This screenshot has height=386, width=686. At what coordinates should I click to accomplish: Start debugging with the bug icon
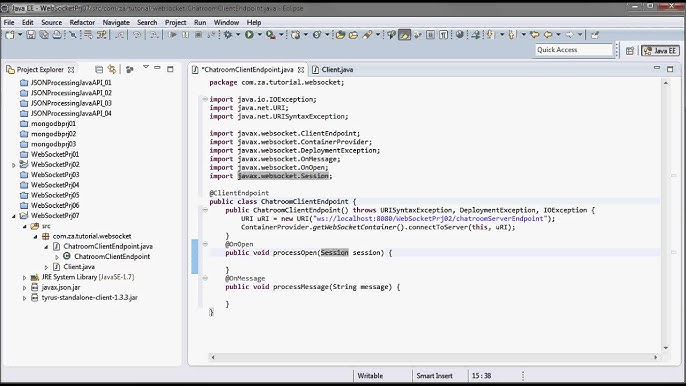pyautogui.click(x=228, y=35)
